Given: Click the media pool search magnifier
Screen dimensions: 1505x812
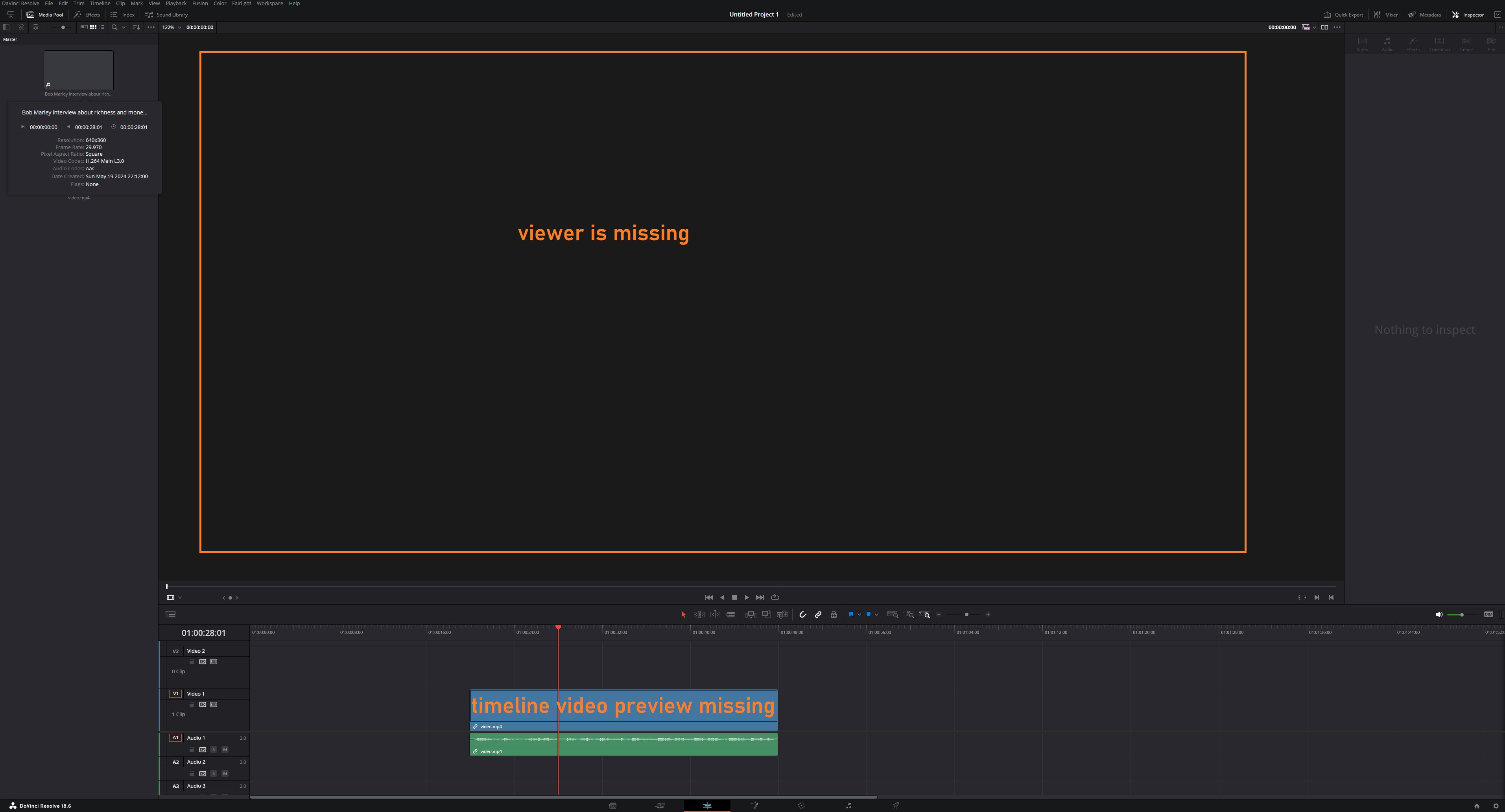Looking at the screenshot, I should pyautogui.click(x=114, y=28).
